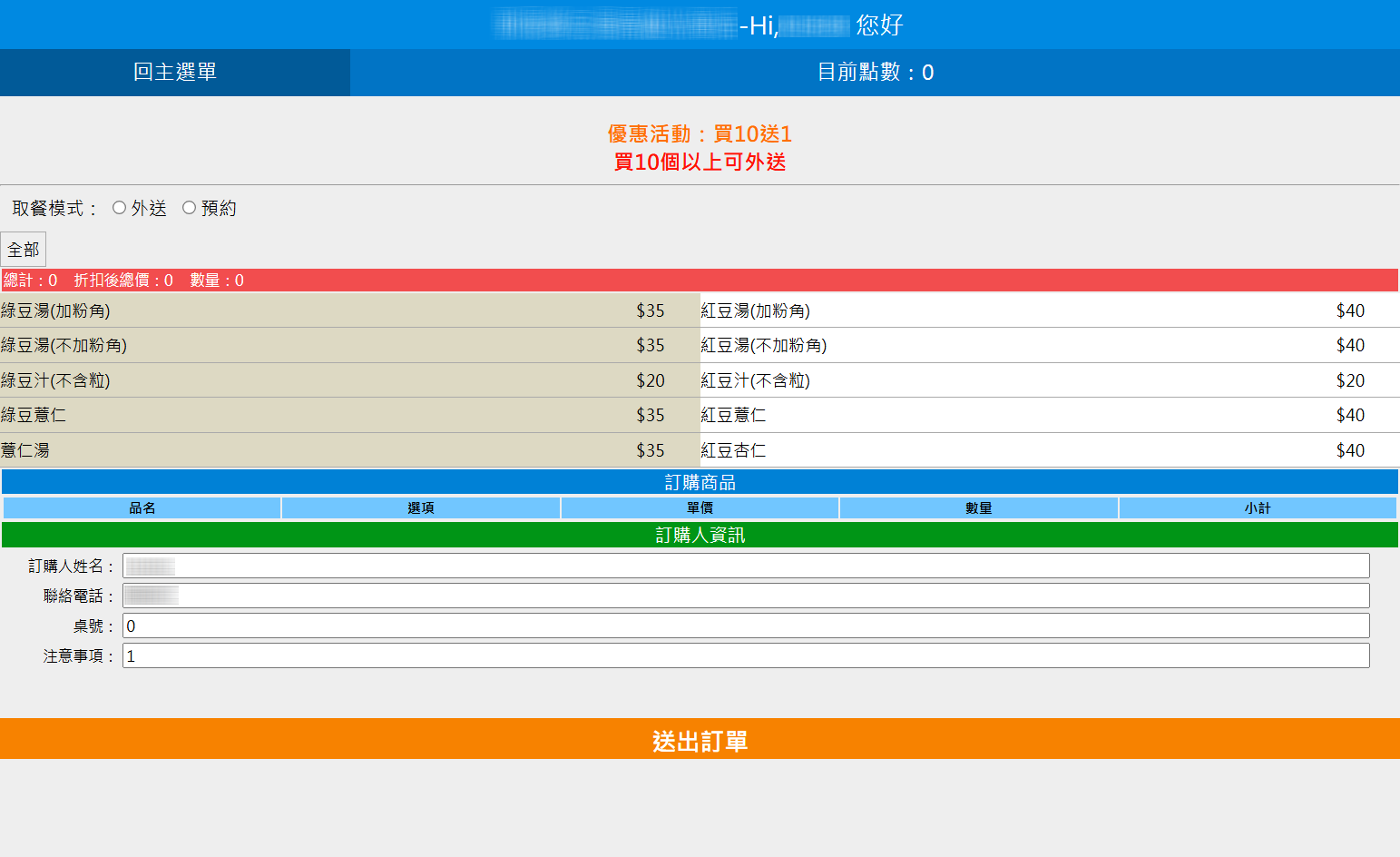Click the 數量 column header in order table
The height and width of the screenshot is (857, 1400).
pyautogui.click(x=979, y=508)
